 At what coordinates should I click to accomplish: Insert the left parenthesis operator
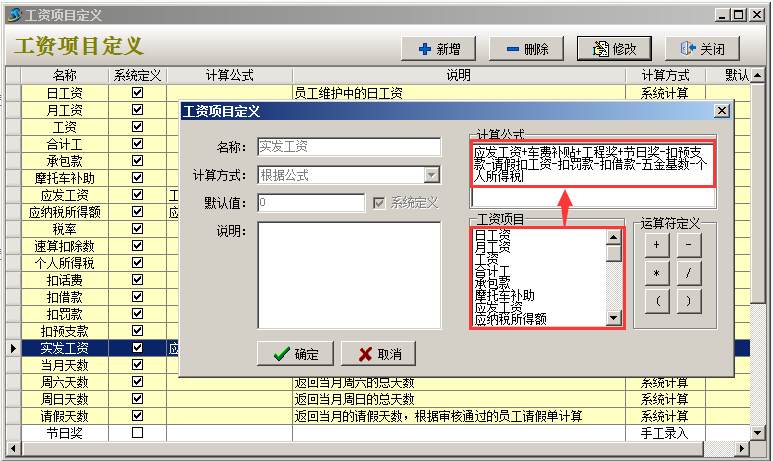point(656,300)
